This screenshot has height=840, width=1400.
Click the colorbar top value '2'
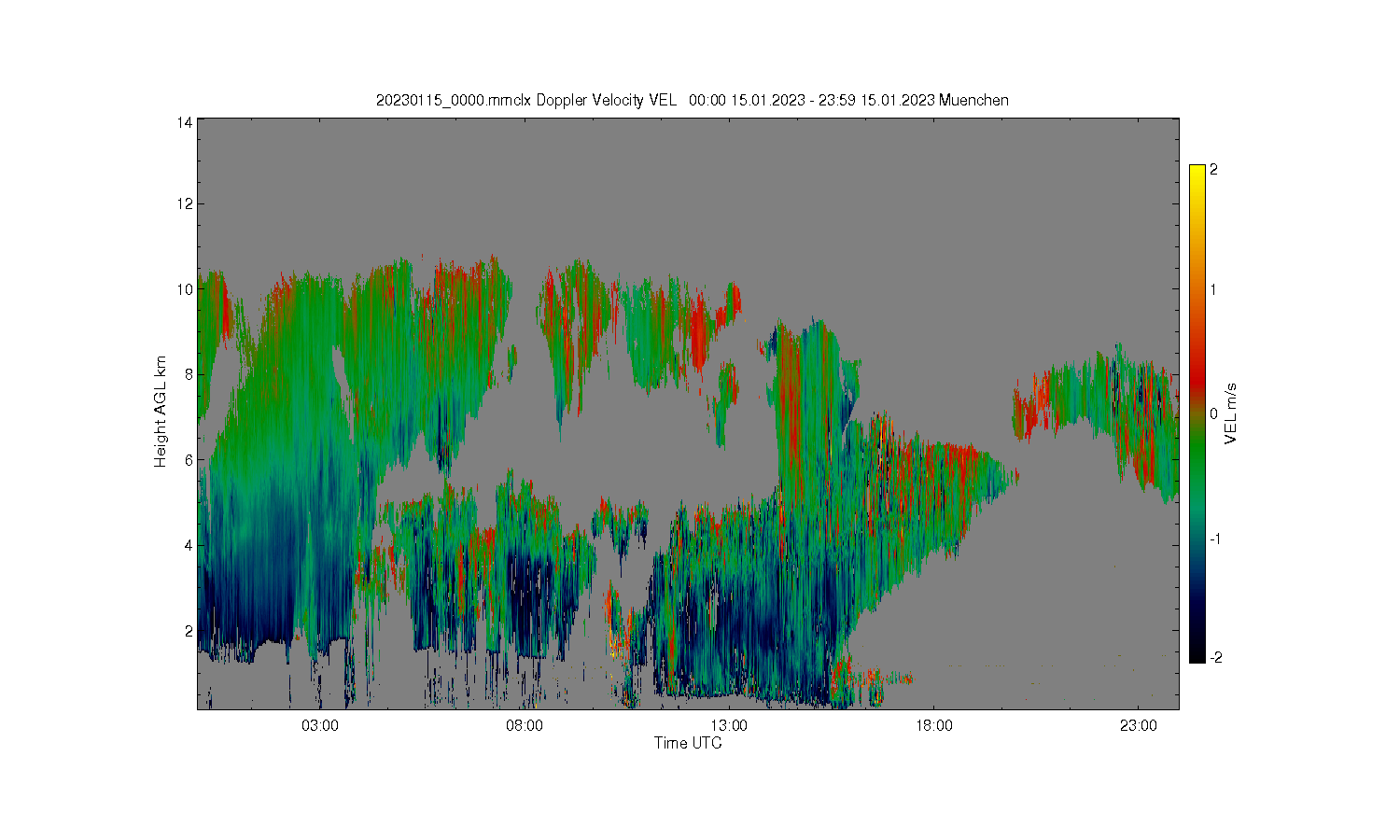point(1213,170)
